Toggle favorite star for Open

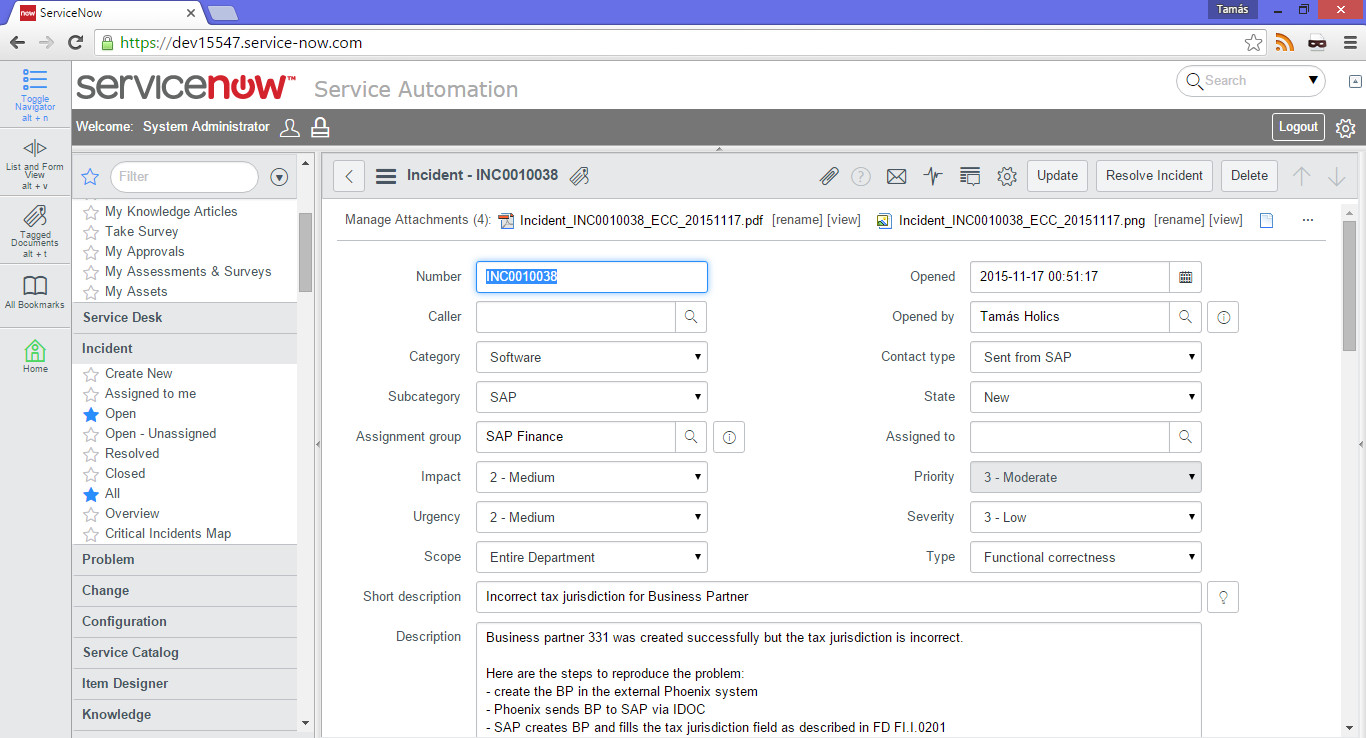pyautogui.click(x=91, y=414)
